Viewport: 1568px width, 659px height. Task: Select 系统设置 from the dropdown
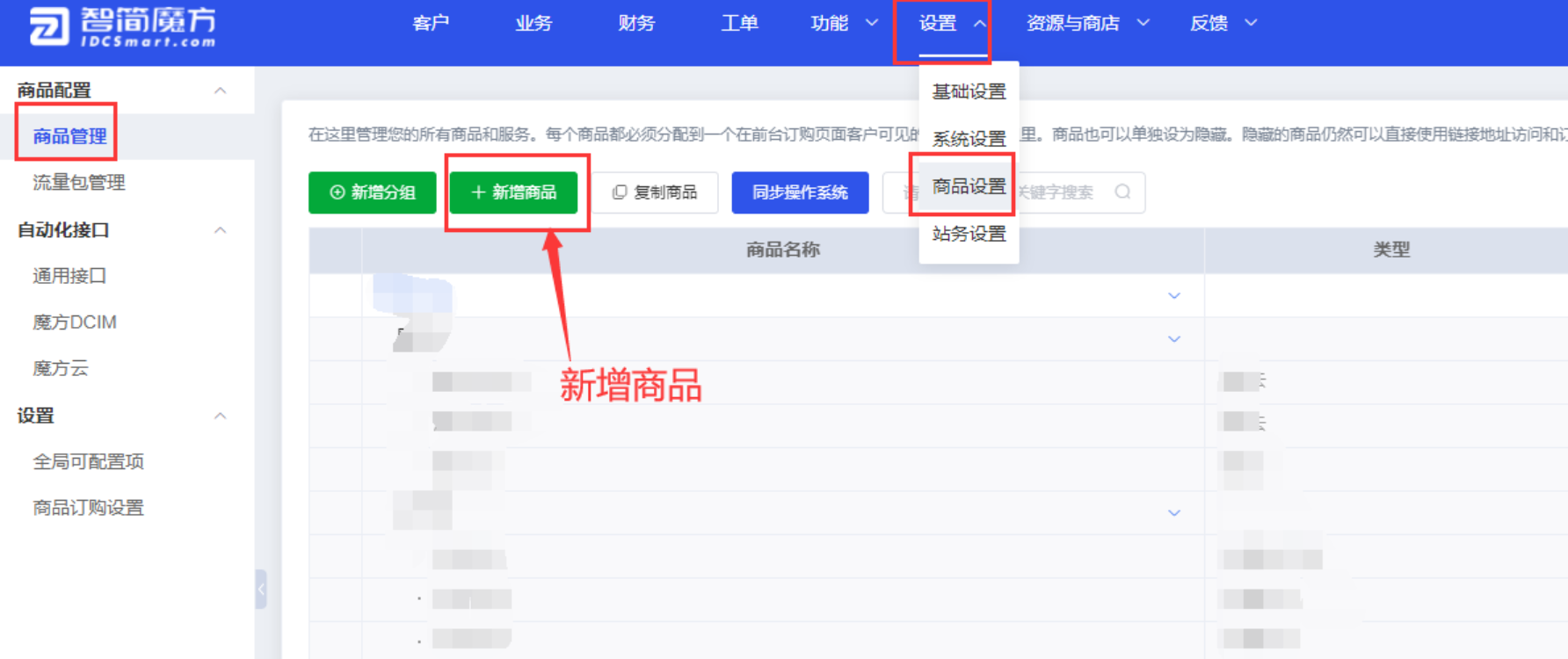point(969,139)
